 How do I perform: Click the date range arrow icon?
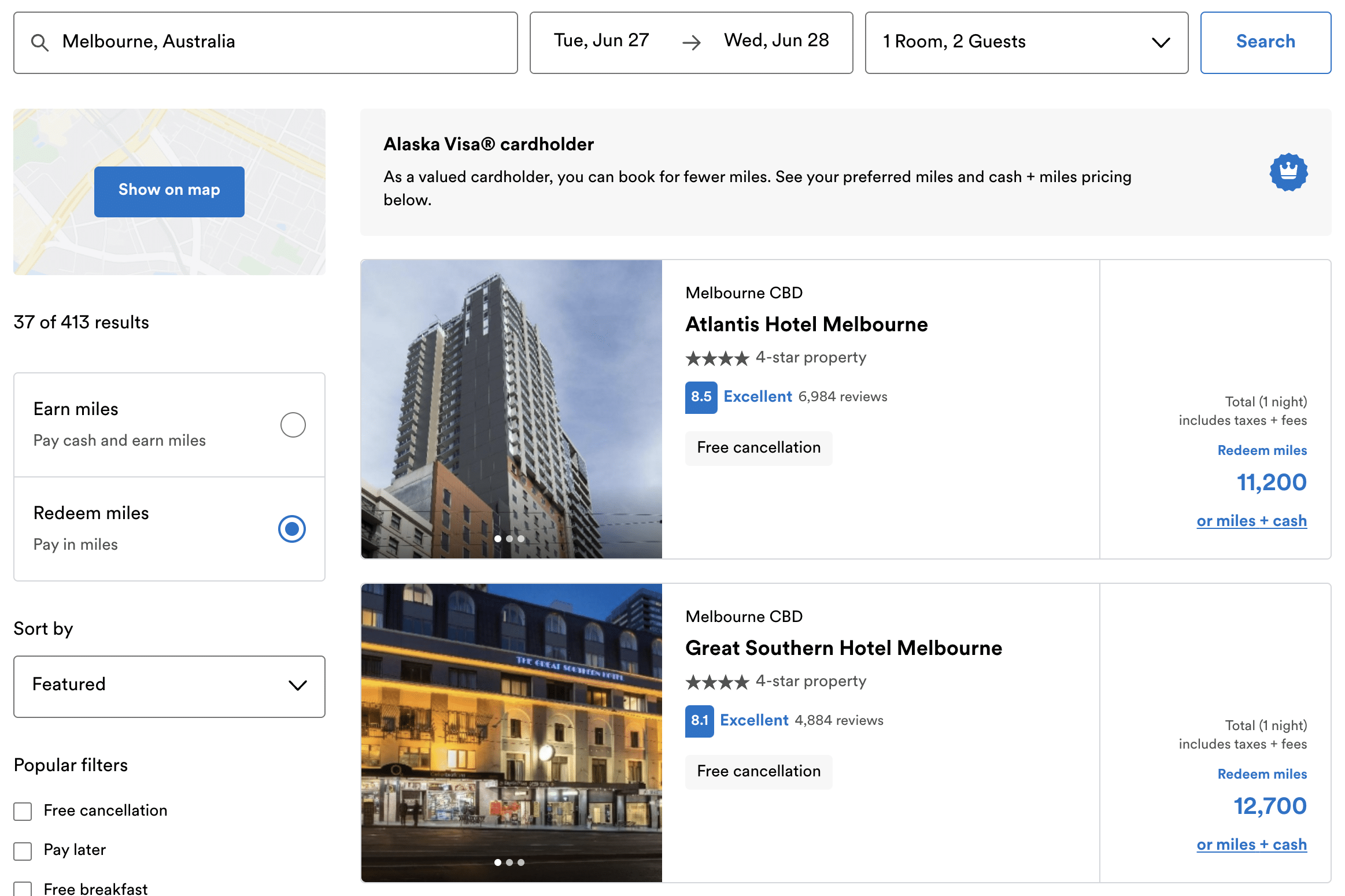click(691, 42)
